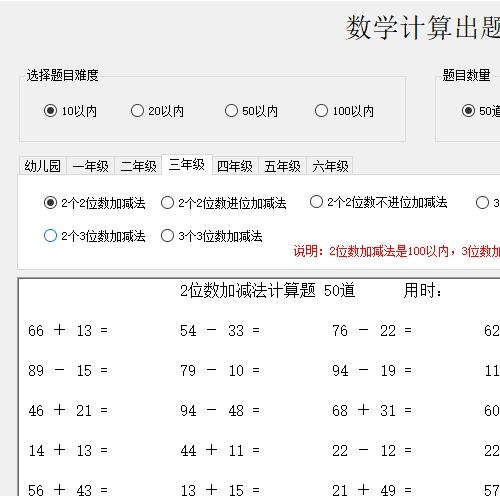The height and width of the screenshot is (496, 500).
Task: Switch to the 幼儿园 tab
Action: tap(43, 166)
